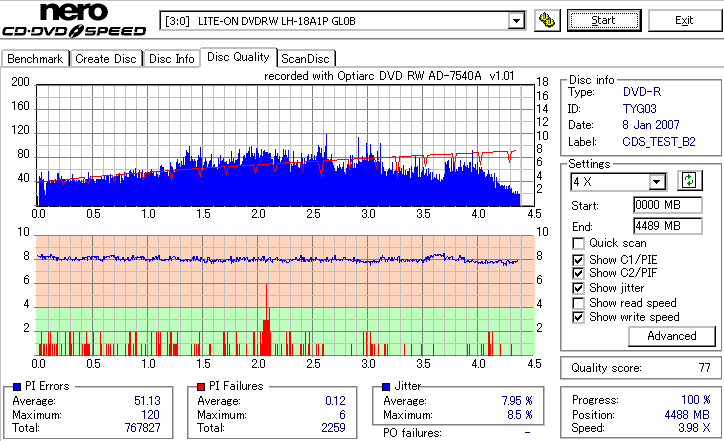This screenshot has height=441, width=724.
Task: Open the LITE-ON drive selection dropdown
Action: (x=516, y=21)
